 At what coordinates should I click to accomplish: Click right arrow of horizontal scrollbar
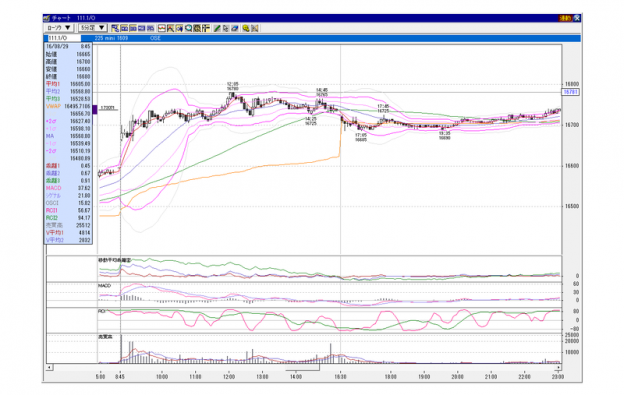[x=559, y=367]
